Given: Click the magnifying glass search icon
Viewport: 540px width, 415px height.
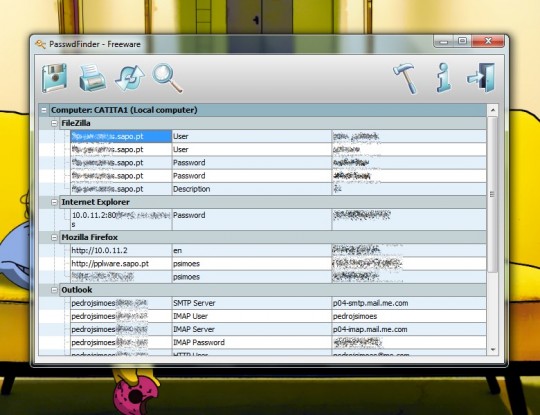Looking at the screenshot, I should tap(167, 78).
